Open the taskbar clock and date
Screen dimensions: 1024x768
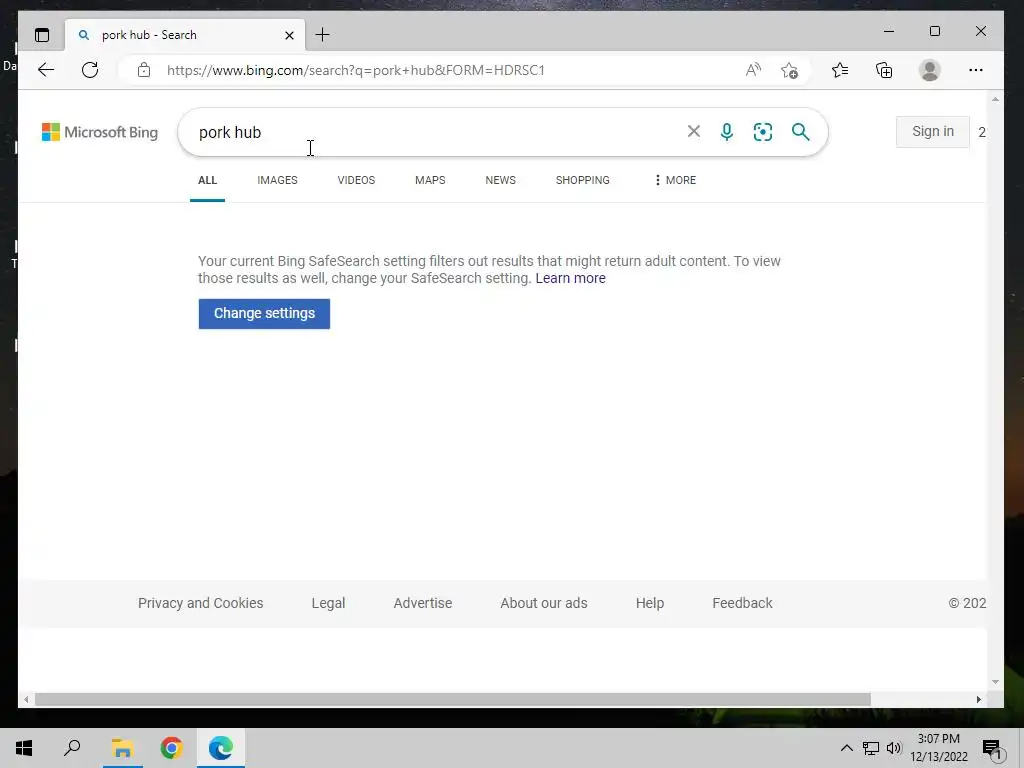point(938,748)
